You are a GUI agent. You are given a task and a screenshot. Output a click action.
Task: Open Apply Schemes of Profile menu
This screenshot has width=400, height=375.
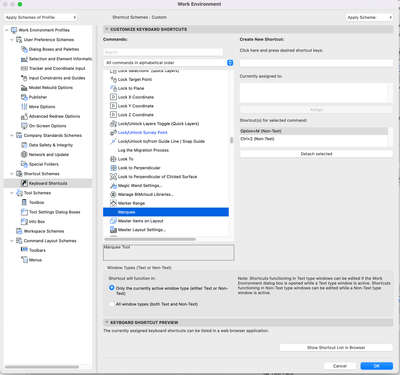(40, 17)
